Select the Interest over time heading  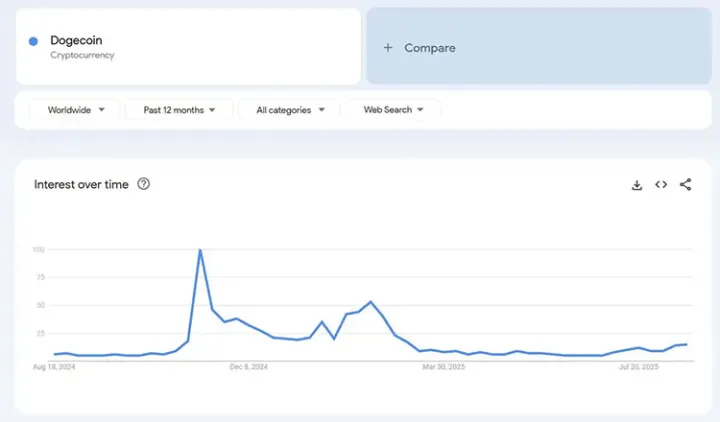(x=81, y=185)
